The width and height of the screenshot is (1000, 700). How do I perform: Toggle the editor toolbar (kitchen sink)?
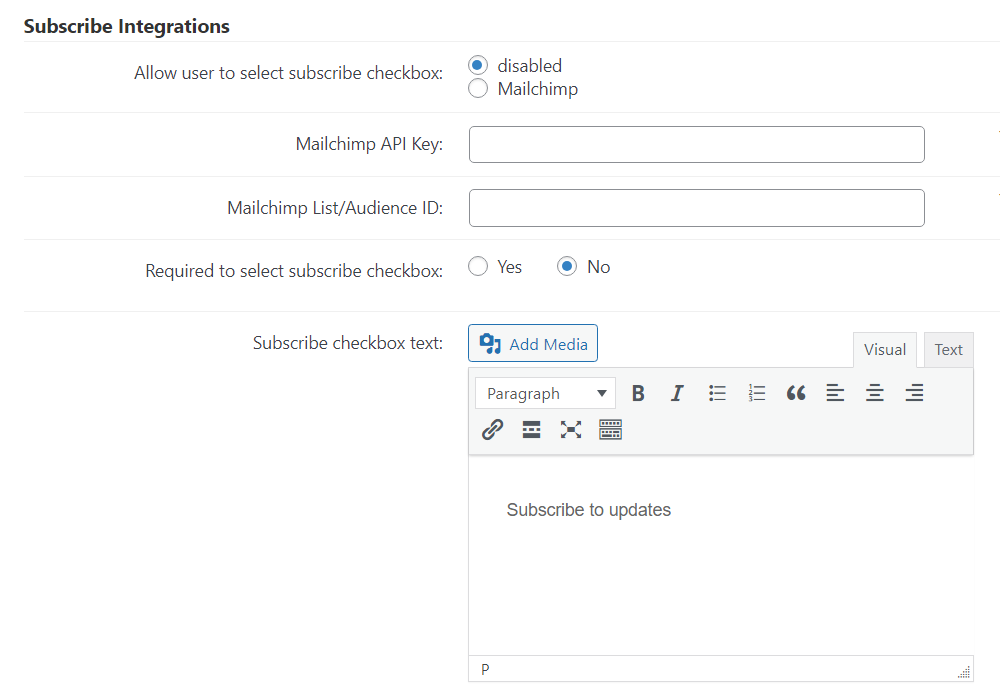point(610,430)
